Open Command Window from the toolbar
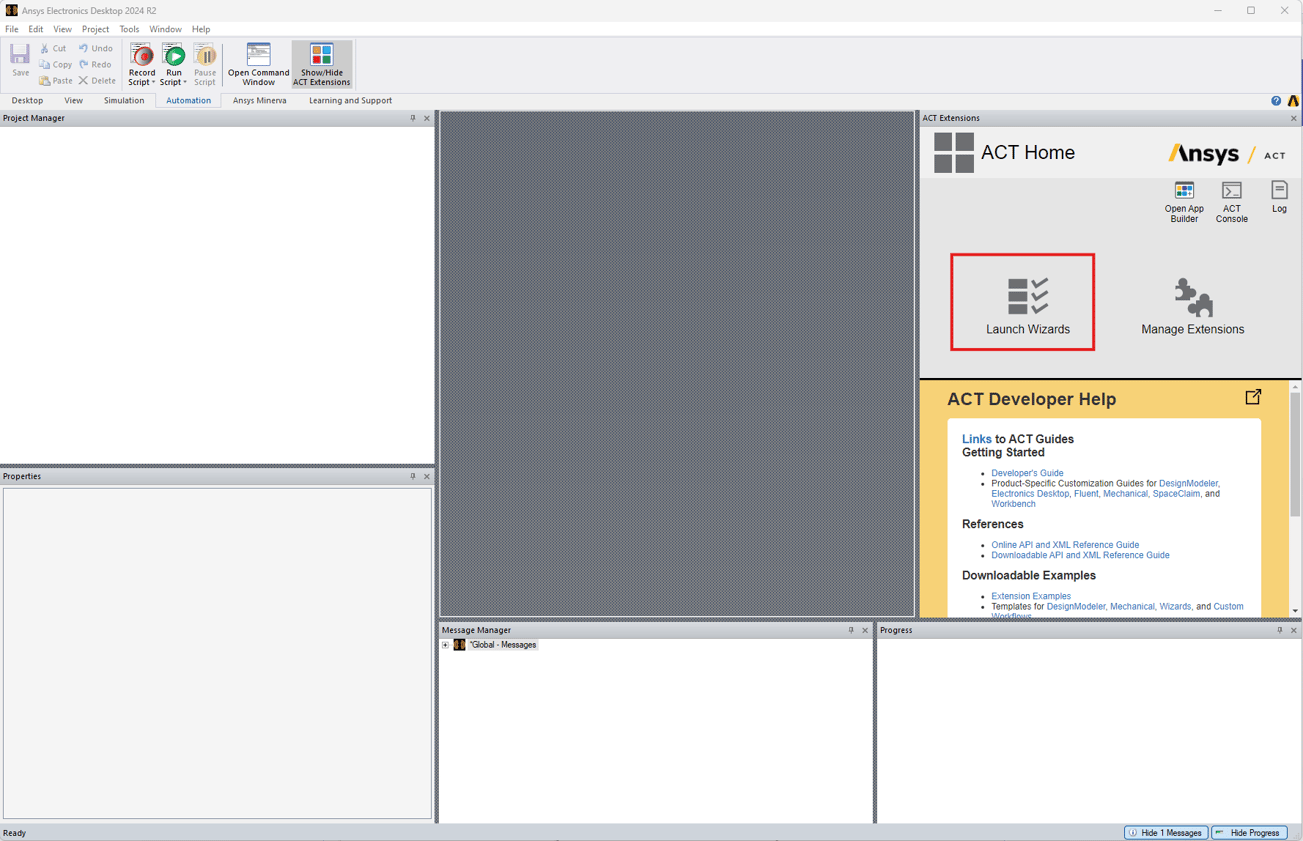This screenshot has height=841, width=1303. click(x=257, y=63)
